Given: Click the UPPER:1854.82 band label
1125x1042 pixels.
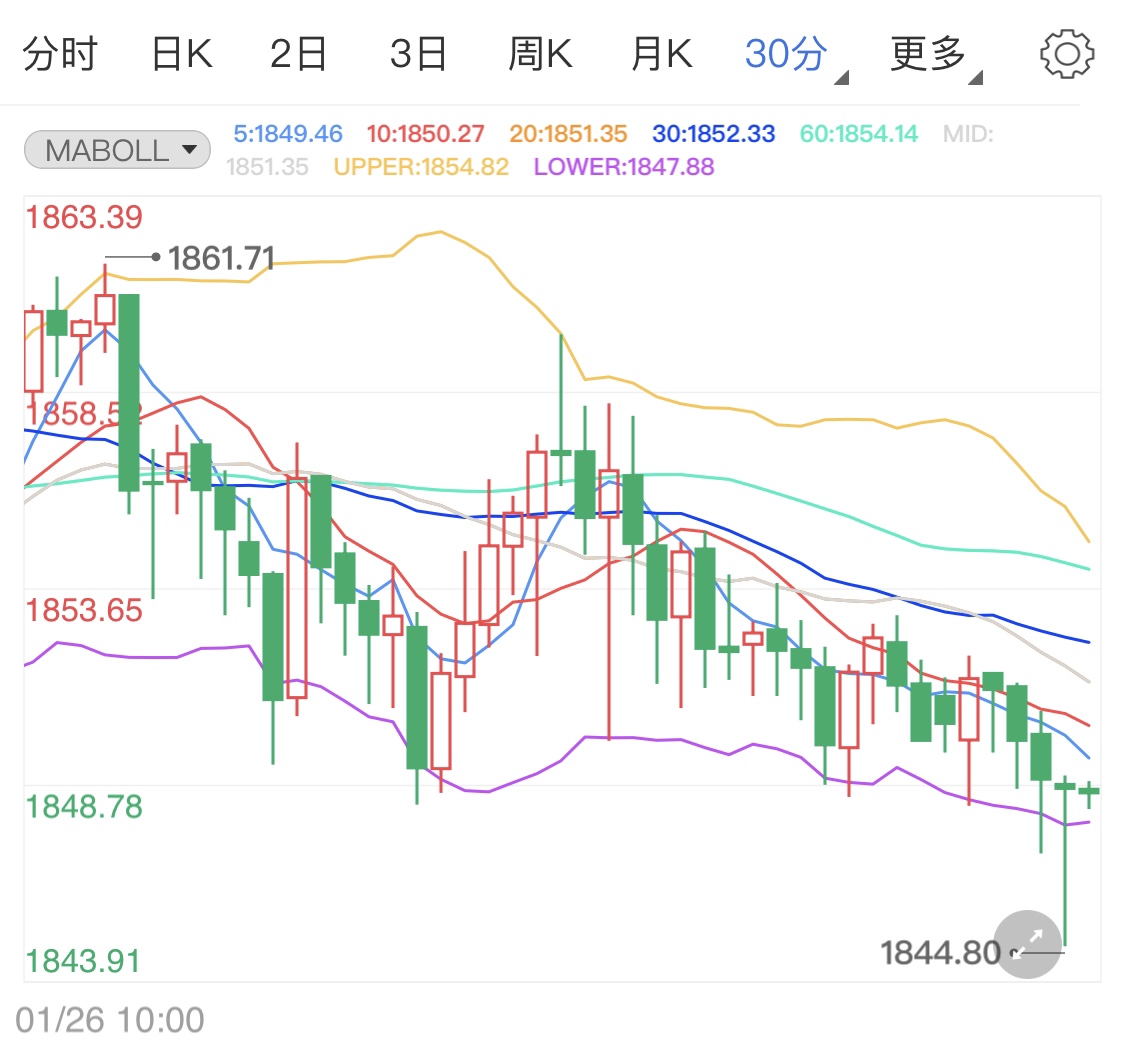Looking at the screenshot, I should click(421, 167).
